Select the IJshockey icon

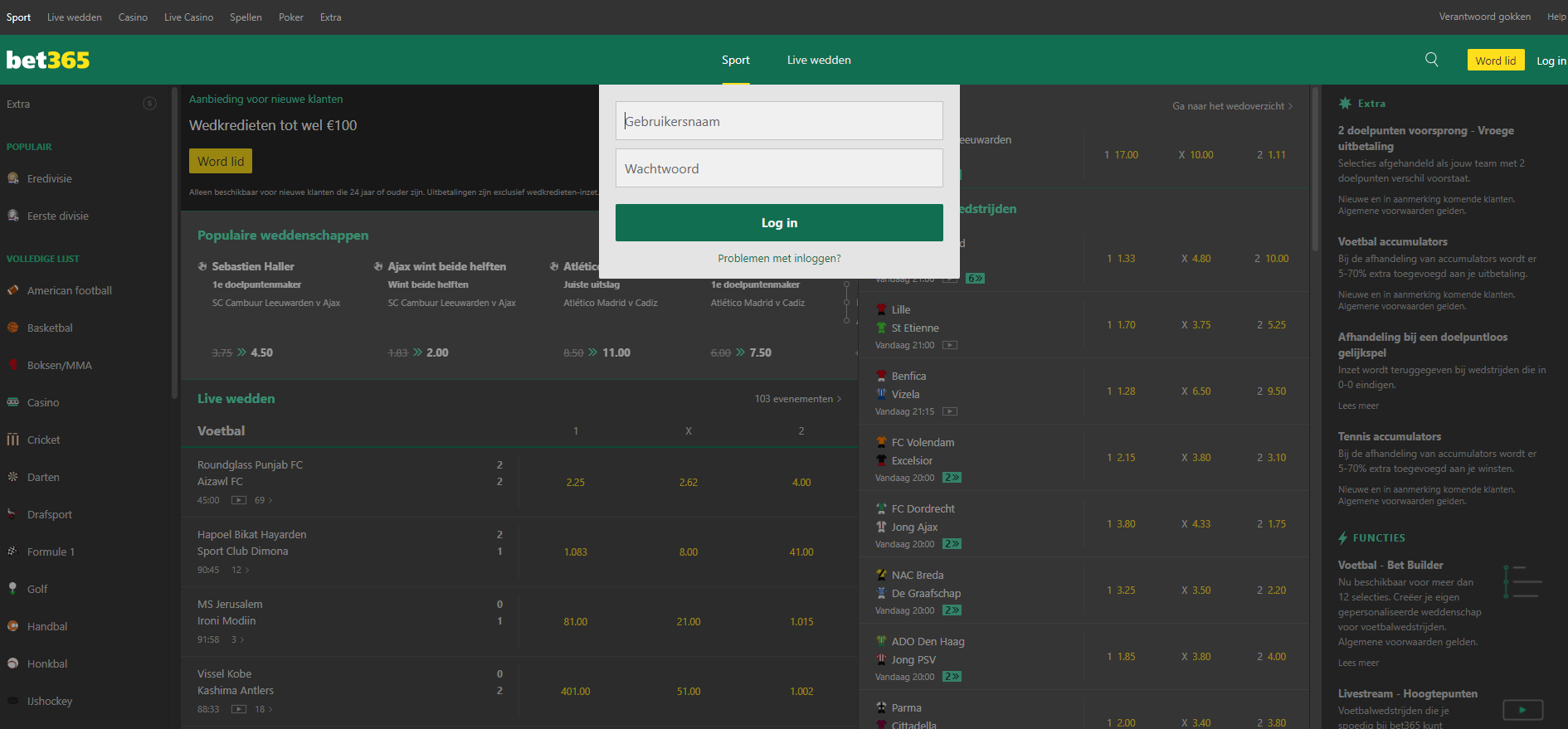[13, 701]
